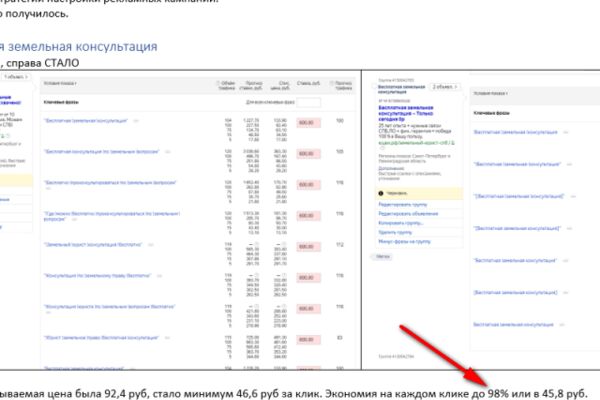The image size is (600, 400).
Task: Open menu icon beside first unquoted right-panel keyword
Action: coord(566,132)
